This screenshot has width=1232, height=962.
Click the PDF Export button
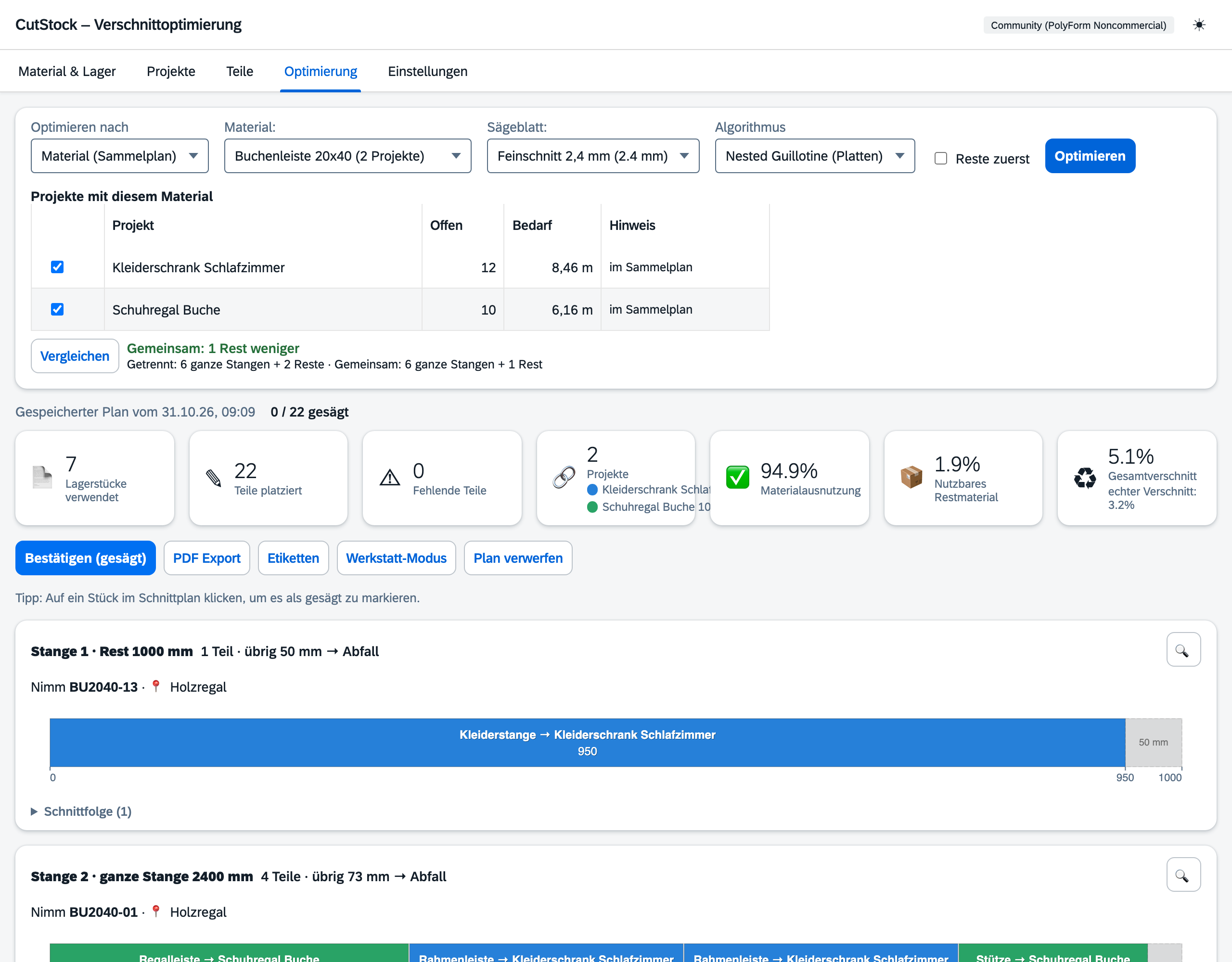(206, 557)
